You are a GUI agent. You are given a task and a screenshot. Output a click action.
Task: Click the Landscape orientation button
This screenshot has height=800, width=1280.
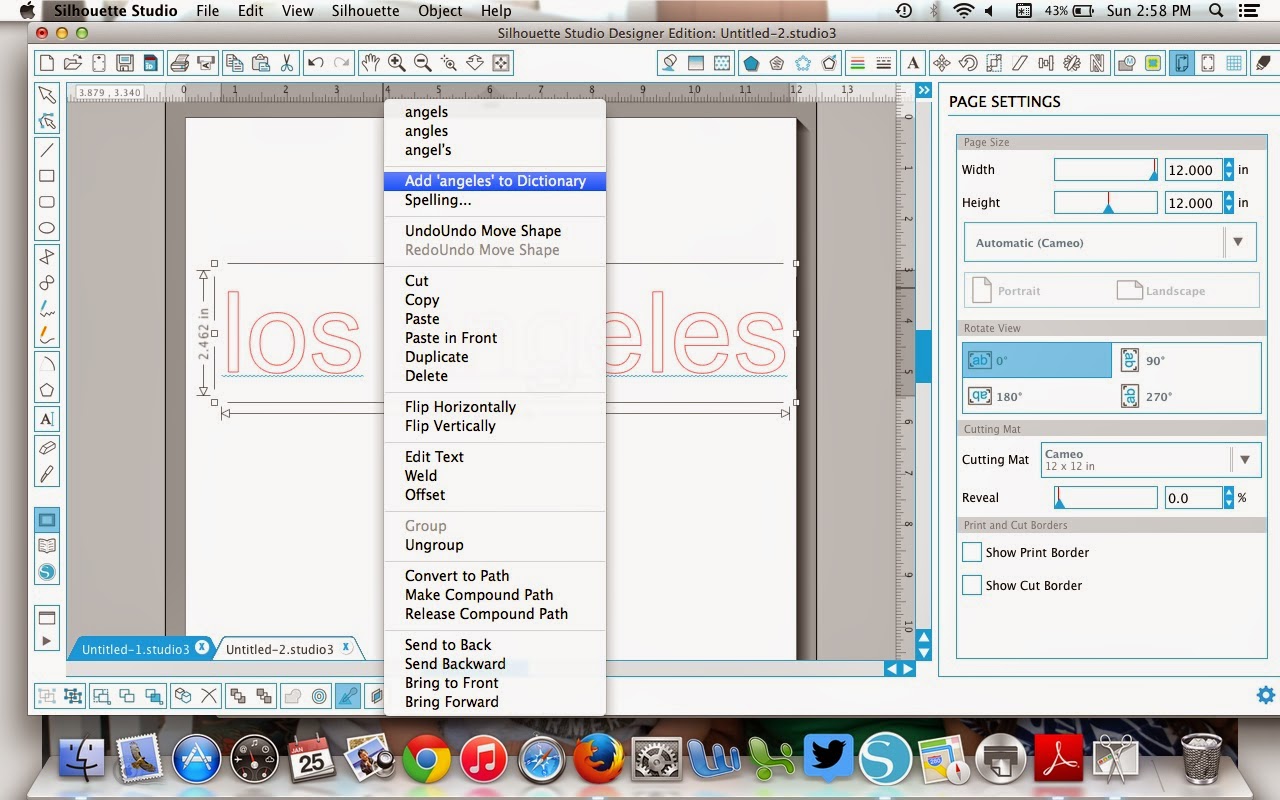pyautogui.click(x=1160, y=291)
